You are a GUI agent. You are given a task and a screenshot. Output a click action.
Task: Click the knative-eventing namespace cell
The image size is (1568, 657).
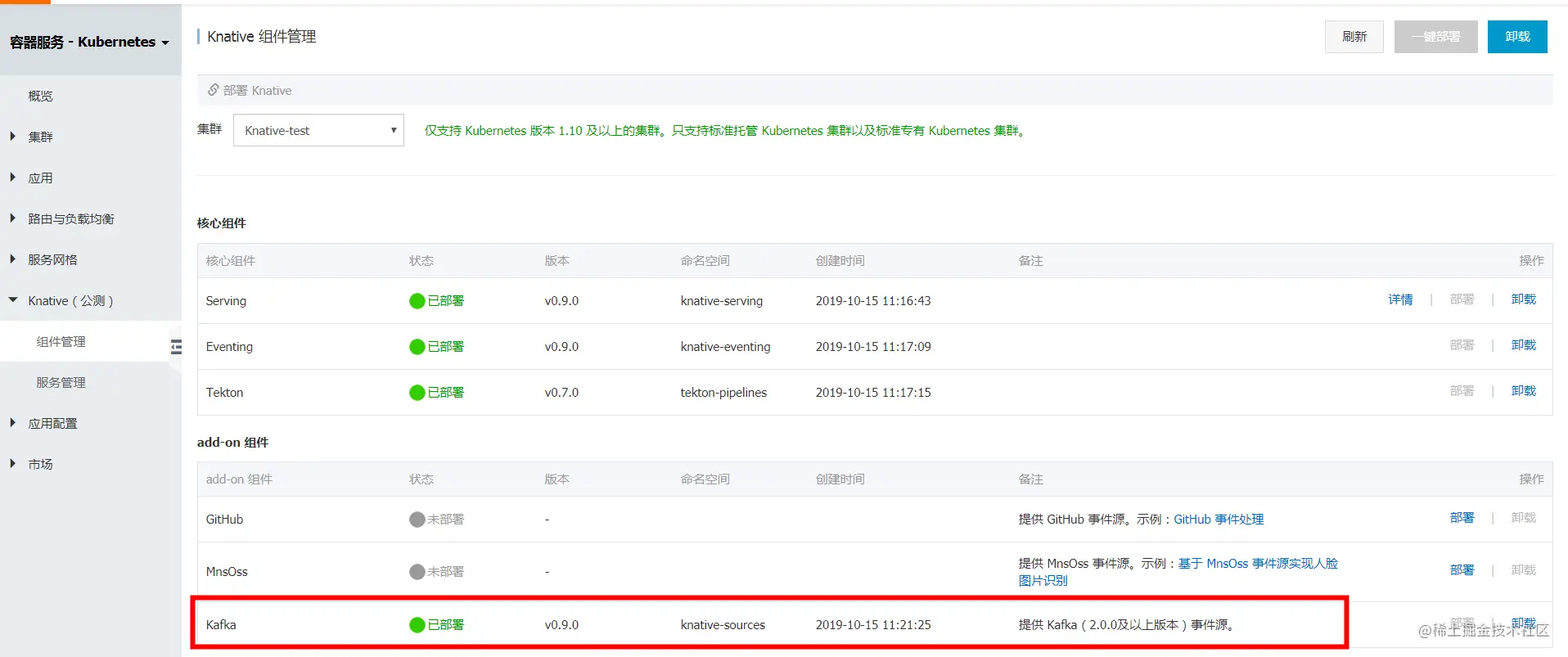coord(725,347)
